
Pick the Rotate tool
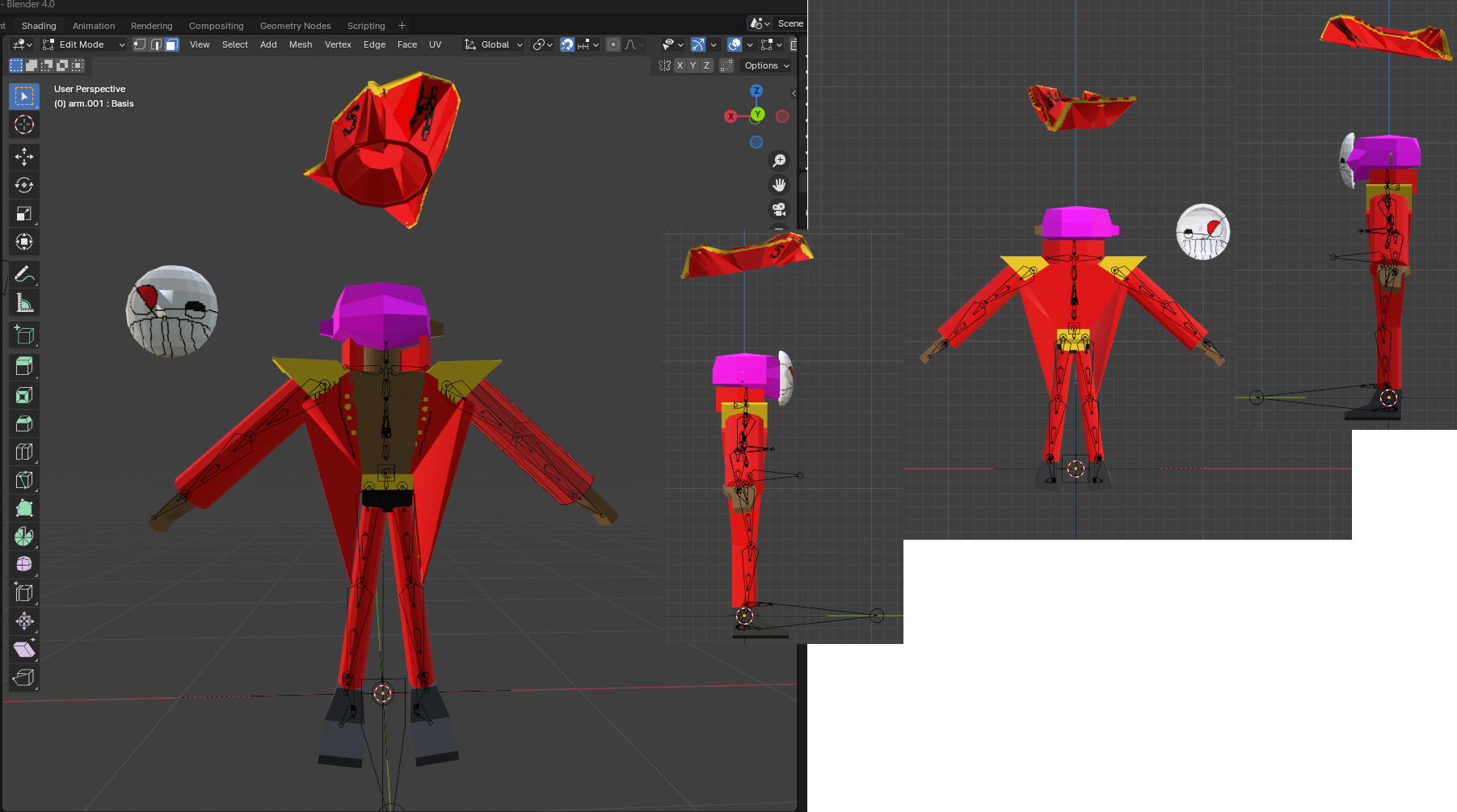[24, 185]
